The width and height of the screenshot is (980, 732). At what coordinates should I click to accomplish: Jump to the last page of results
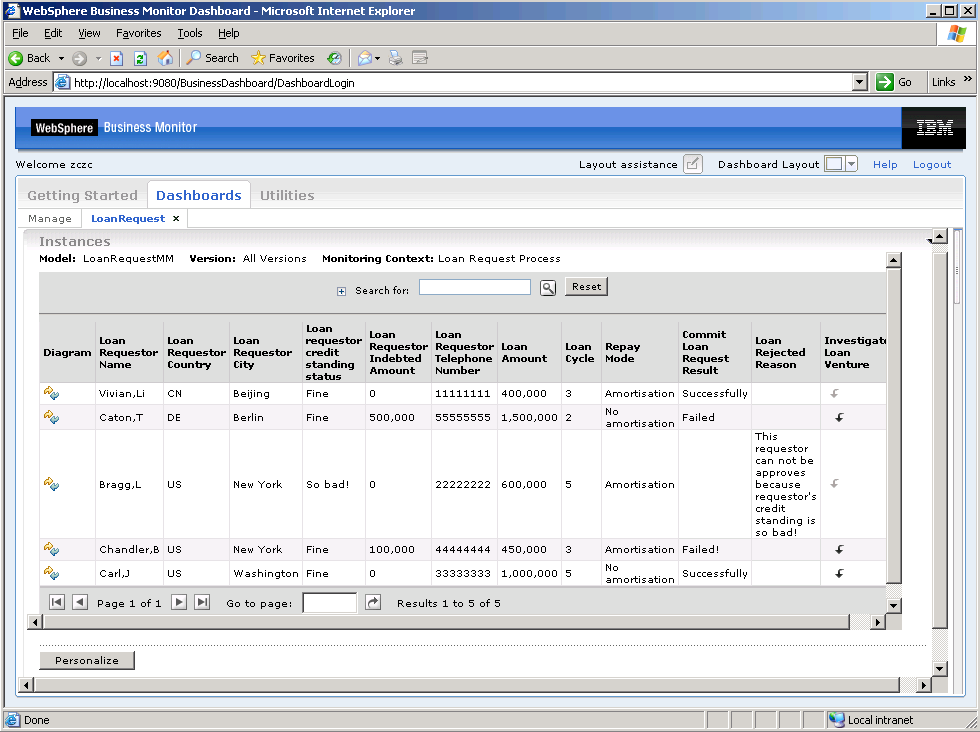point(202,603)
